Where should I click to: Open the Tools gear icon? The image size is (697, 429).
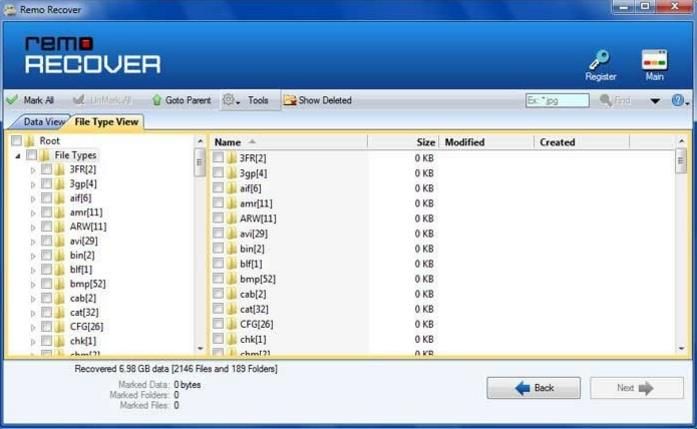pos(229,100)
